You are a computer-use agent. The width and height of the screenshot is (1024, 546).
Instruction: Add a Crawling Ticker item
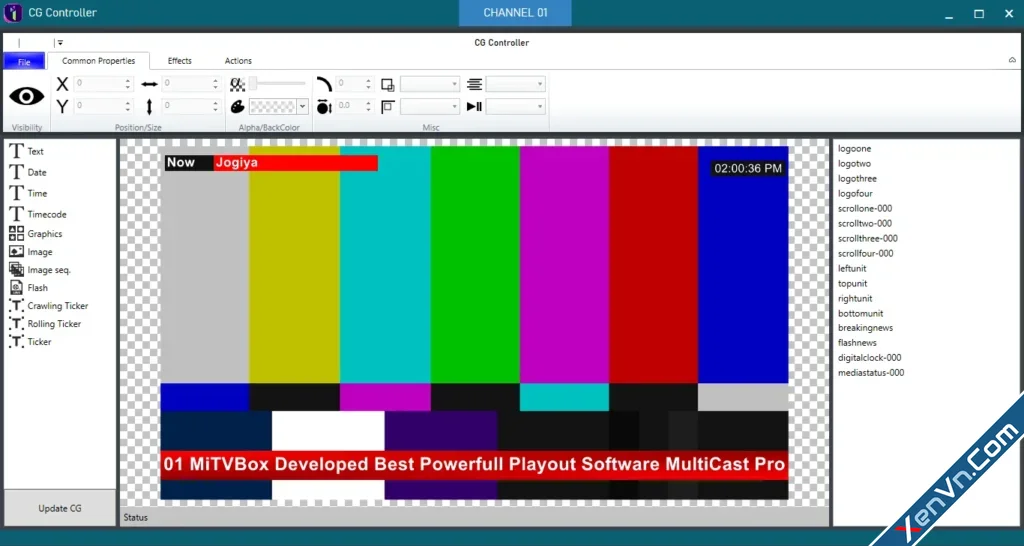coord(48,306)
